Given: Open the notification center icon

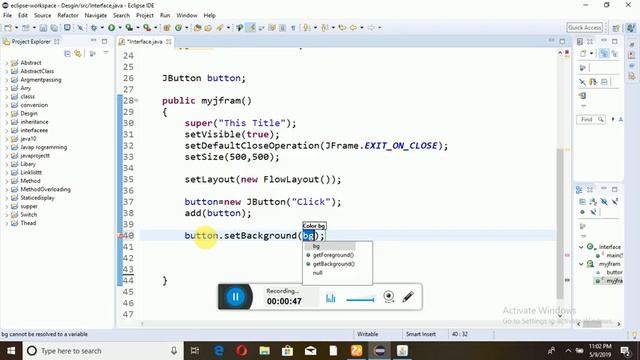Looking at the screenshot, I should 625,351.
